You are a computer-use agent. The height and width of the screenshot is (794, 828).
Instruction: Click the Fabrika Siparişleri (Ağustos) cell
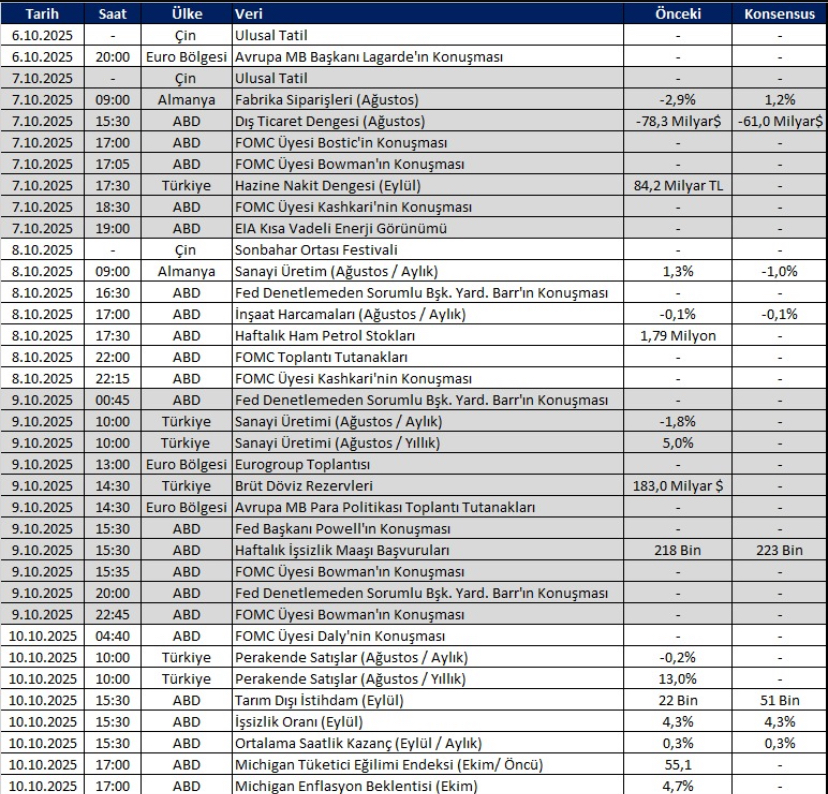pyautogui.click(x=326, y=101)
